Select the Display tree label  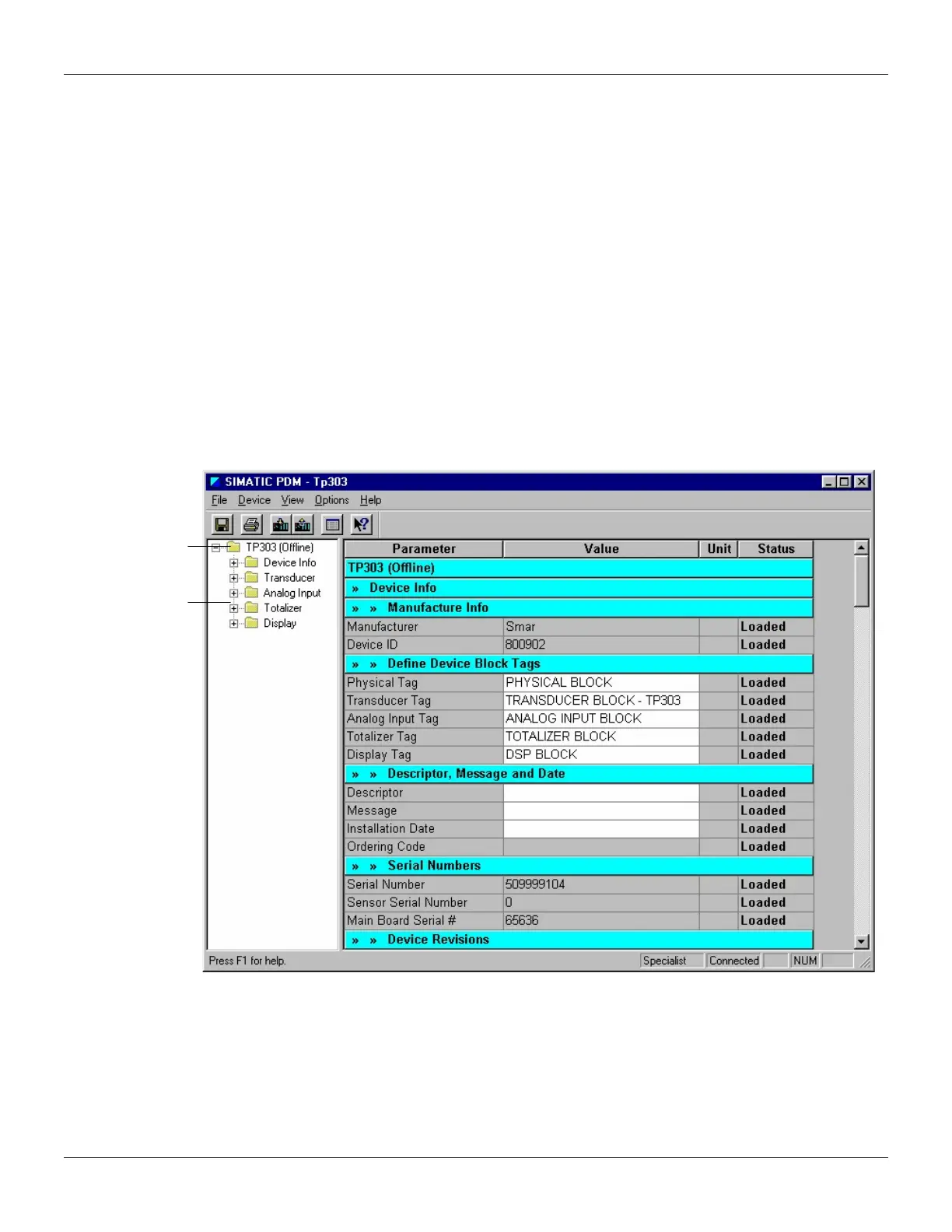pyautogui.click(x=280, y=623)
